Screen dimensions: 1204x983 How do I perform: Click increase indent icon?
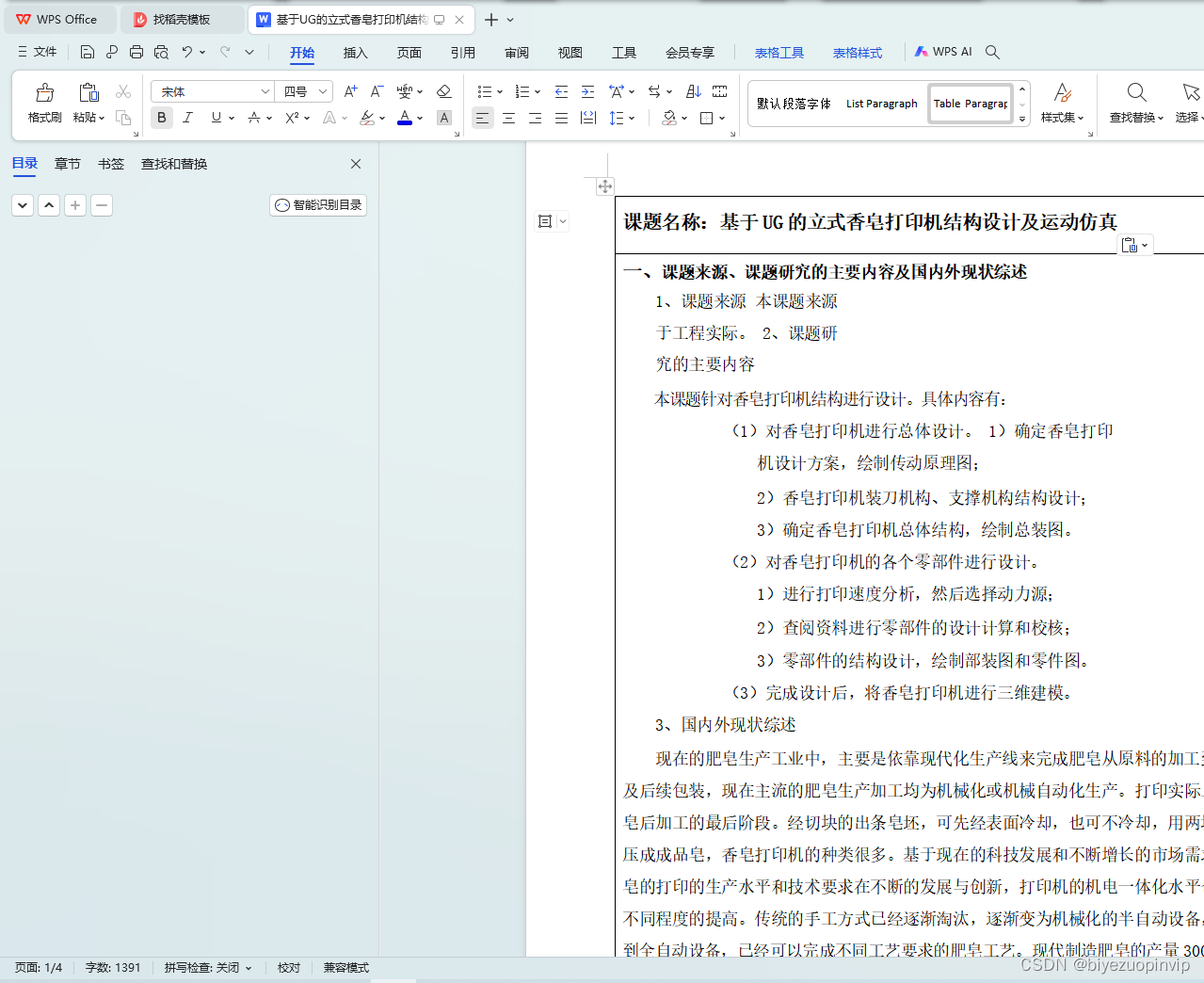(x=587, y=91)
